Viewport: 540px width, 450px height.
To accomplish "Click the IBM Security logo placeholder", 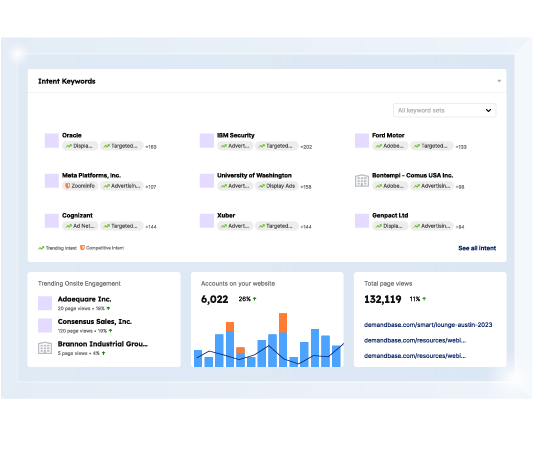I will (x=207, y=141).
